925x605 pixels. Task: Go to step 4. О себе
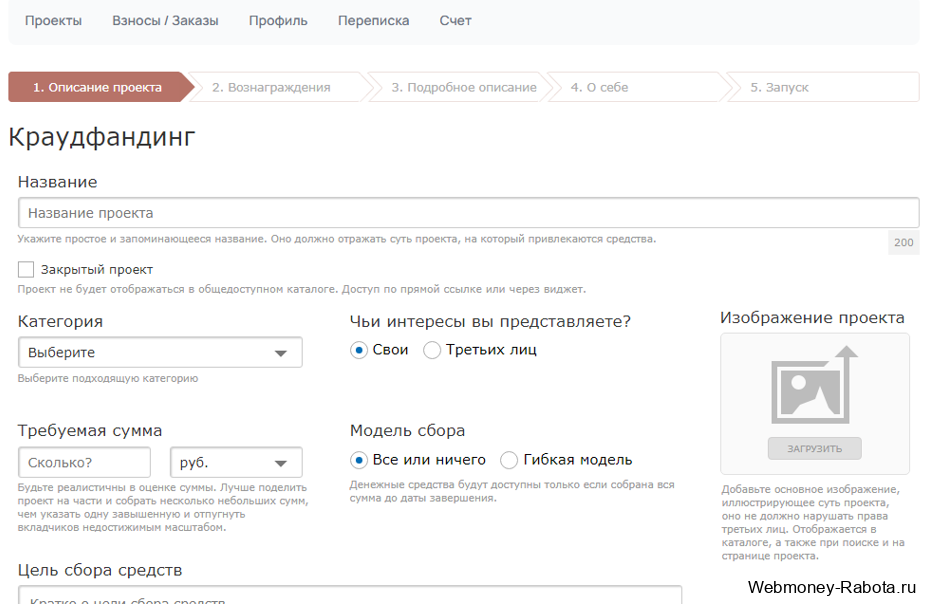pyautogui.click(x=640, y=87)
